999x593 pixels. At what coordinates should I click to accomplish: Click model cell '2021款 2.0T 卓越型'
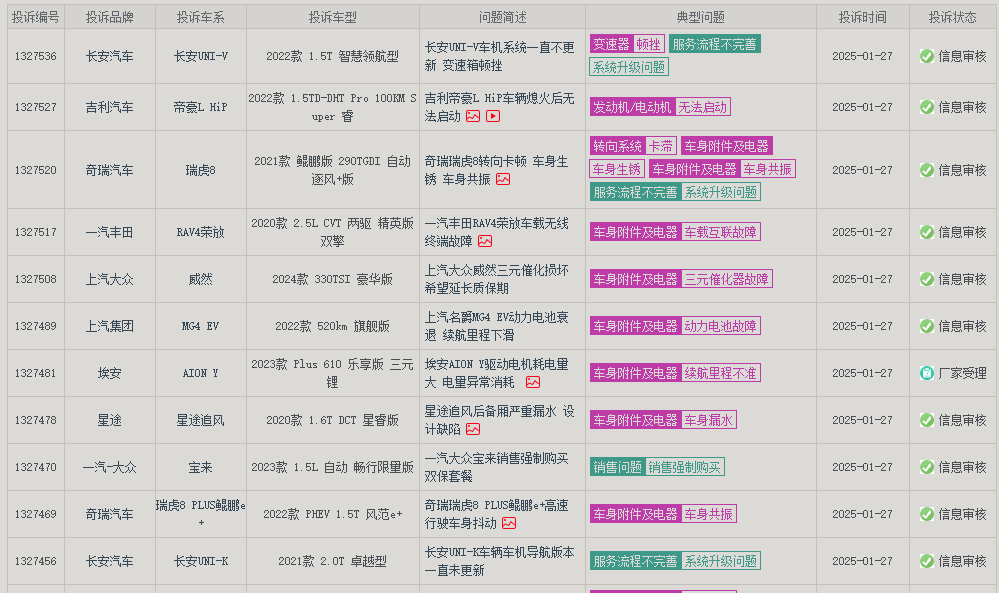[x=333, y=561]
